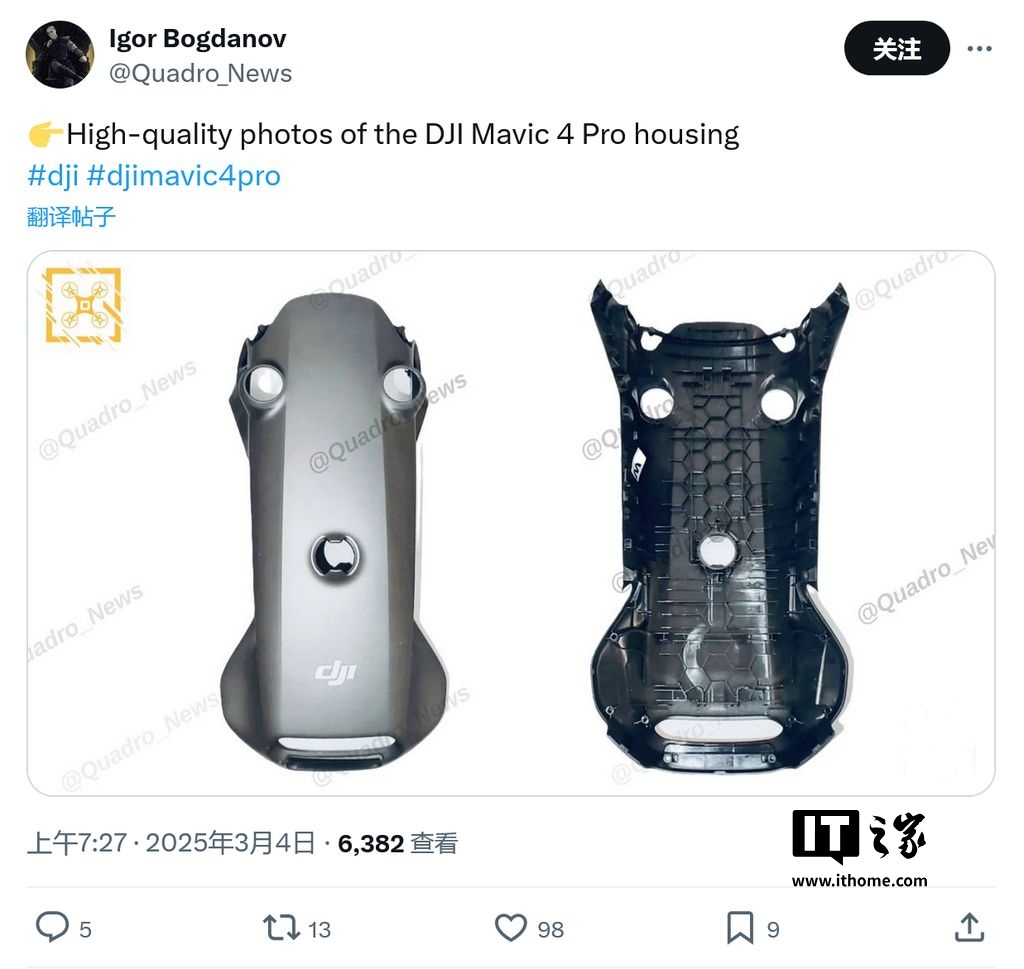Click the repost arrows icon
1024x969 pixels.
[281, 928]
